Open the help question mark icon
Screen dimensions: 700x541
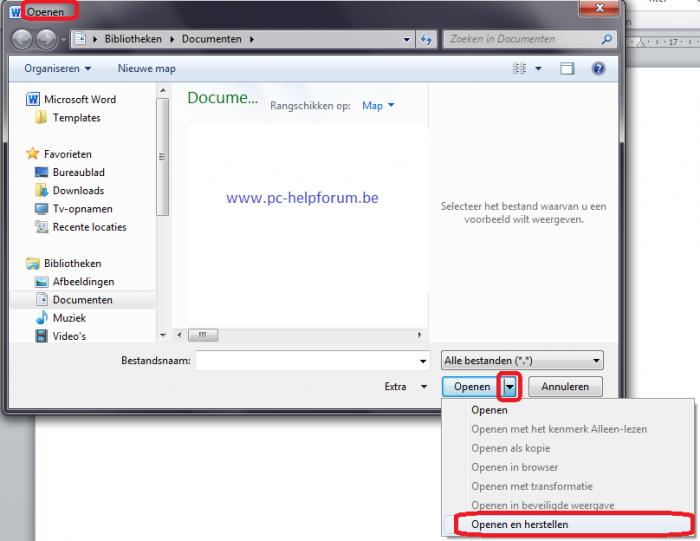click(598, 69)
